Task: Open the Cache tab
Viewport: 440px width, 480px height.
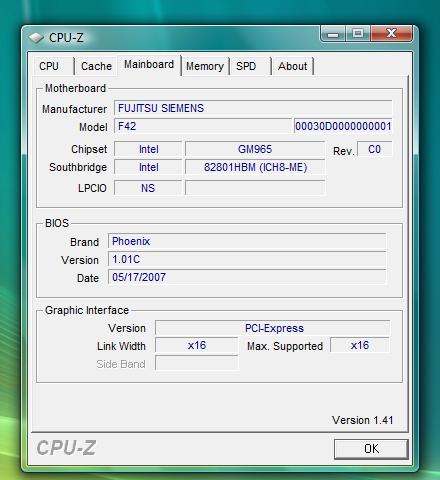Action: [x=96, y=66]
